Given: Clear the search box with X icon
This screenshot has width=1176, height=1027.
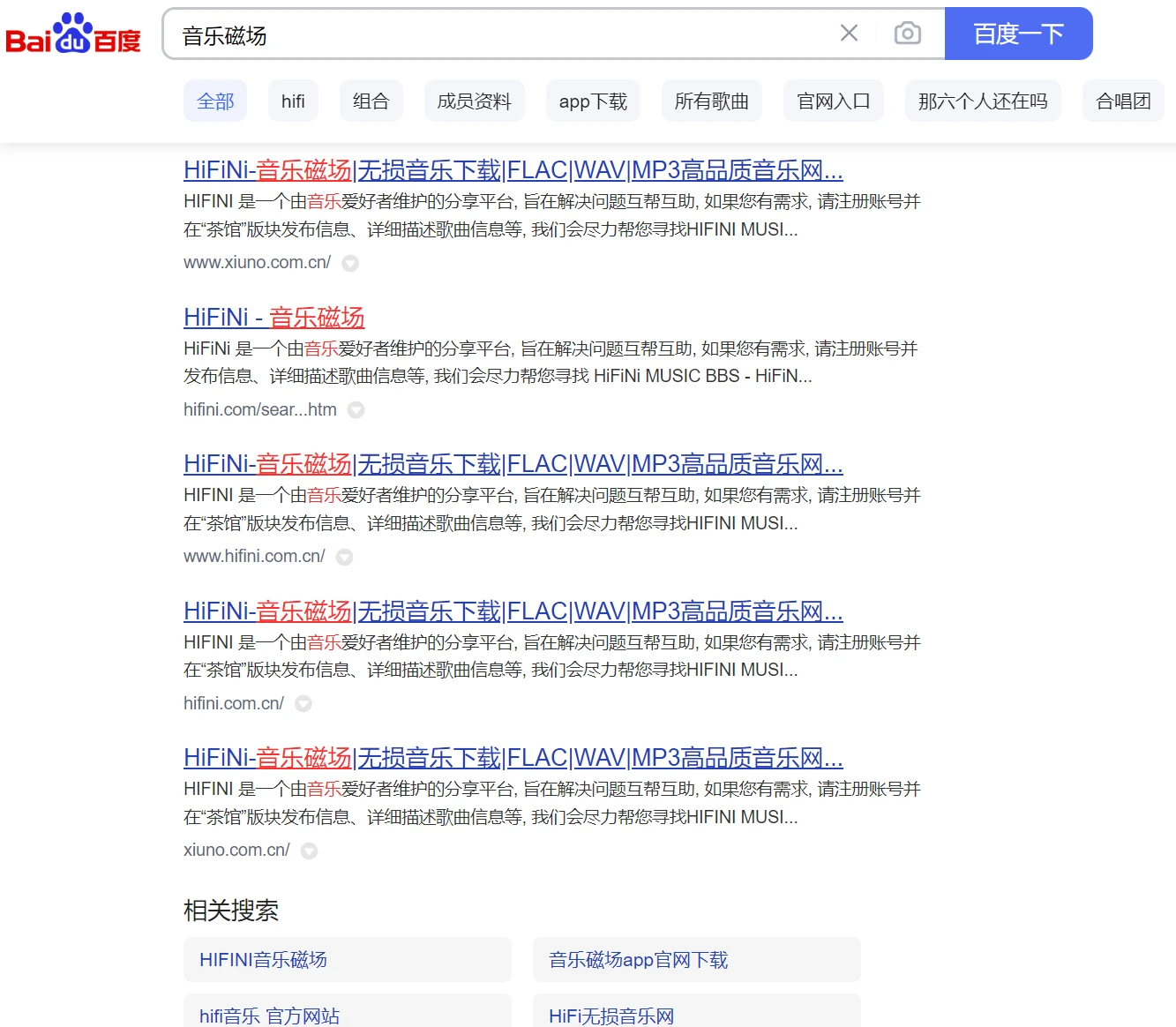Looking at the screenshot, I should tap(849, 34).
